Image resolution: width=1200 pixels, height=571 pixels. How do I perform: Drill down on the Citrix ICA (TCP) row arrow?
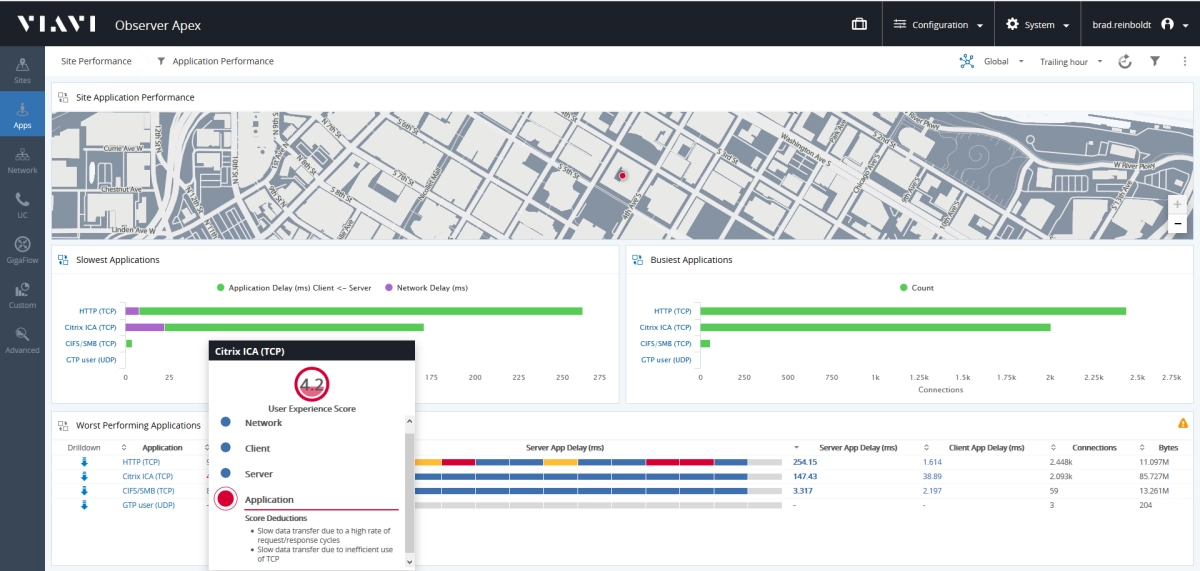click(84, 476)
